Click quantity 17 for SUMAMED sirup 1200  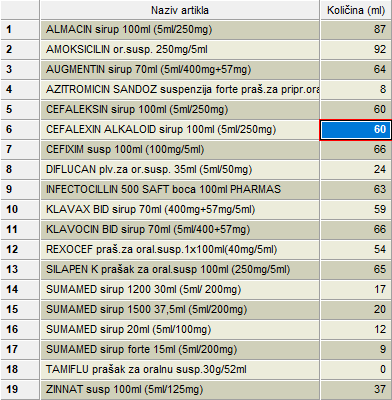(356, 290)
